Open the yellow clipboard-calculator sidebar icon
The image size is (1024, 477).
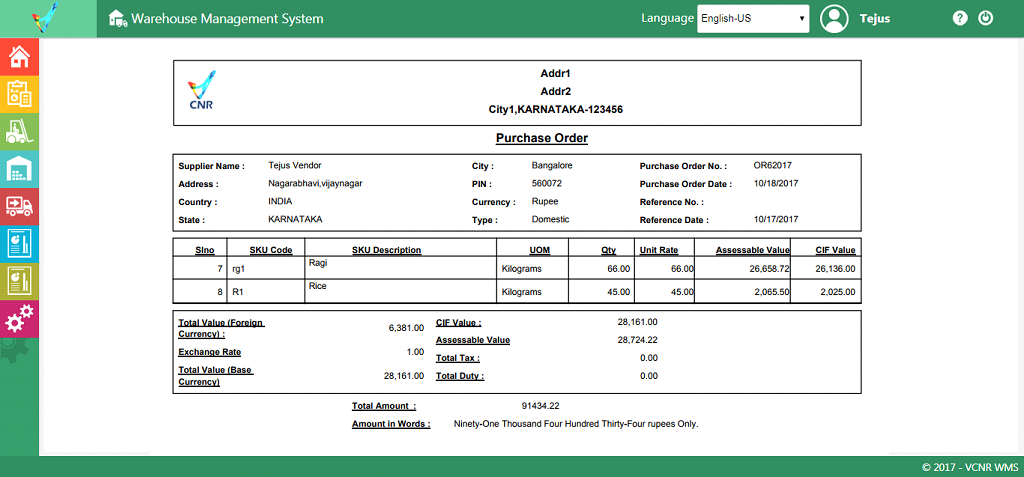click(19, 94)
